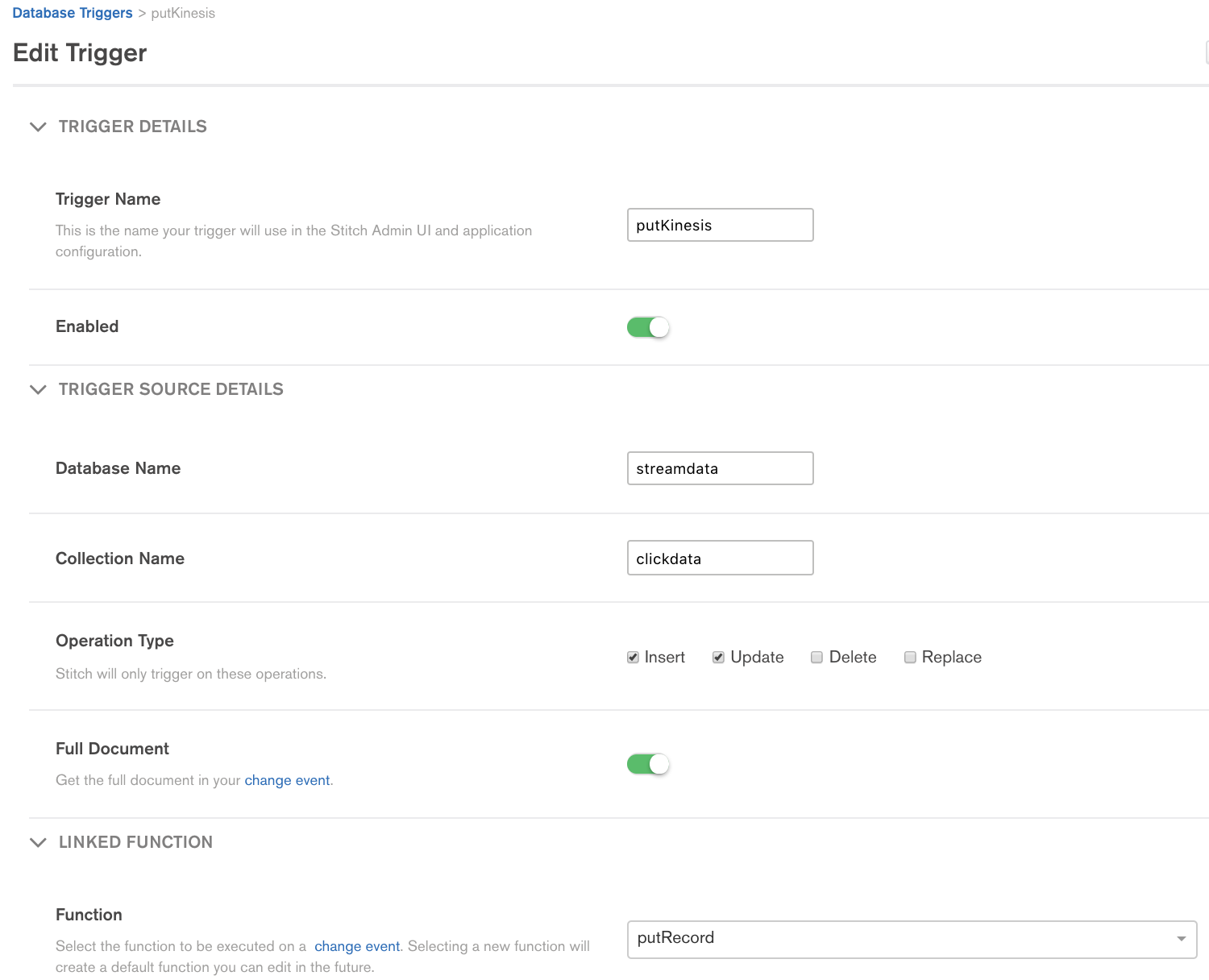
Task: Toggle the Enabled switch off
Action: point(648,327)
